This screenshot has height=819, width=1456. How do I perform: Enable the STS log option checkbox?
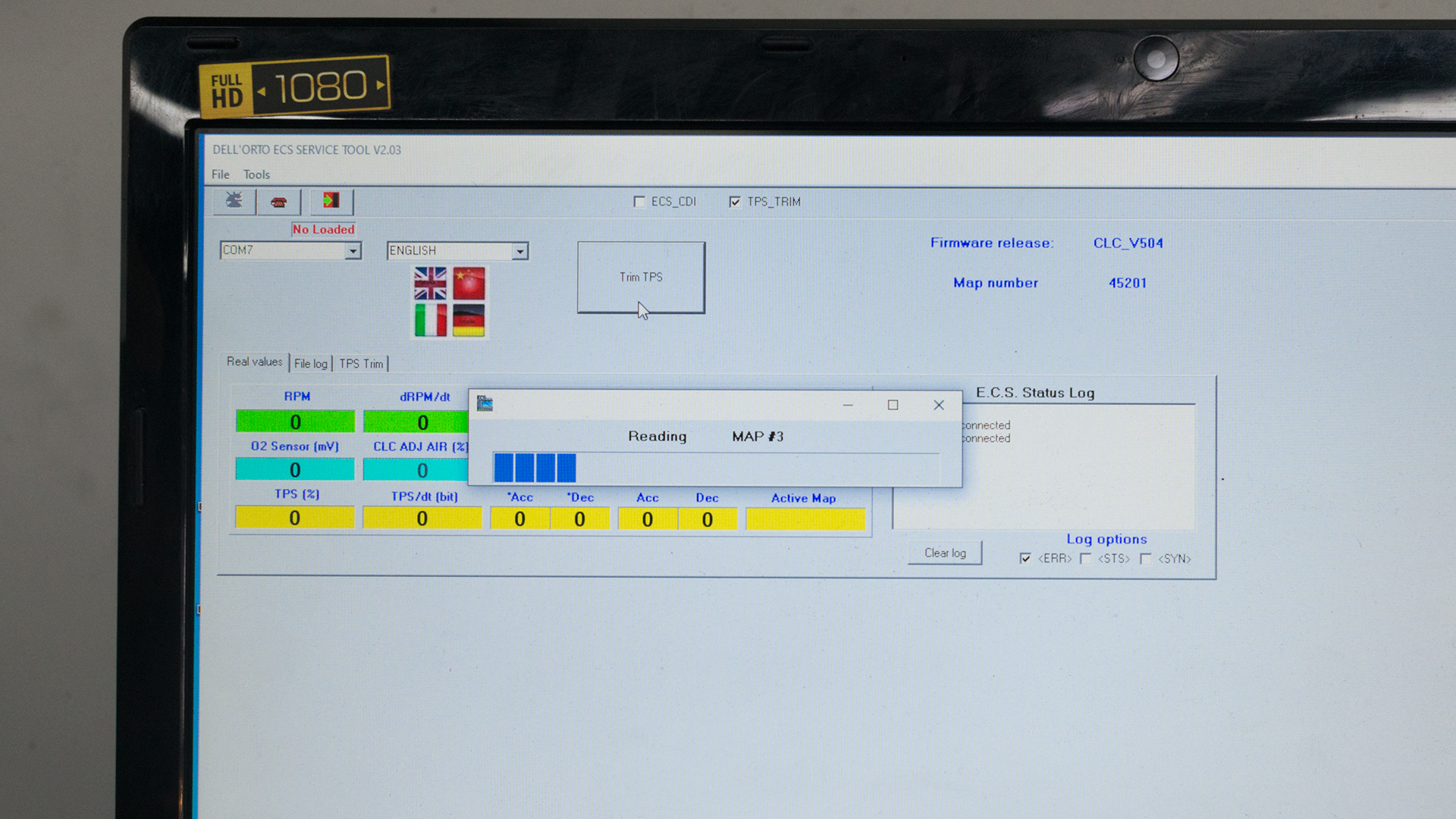pyautogui.click(x=1086, y=559)
